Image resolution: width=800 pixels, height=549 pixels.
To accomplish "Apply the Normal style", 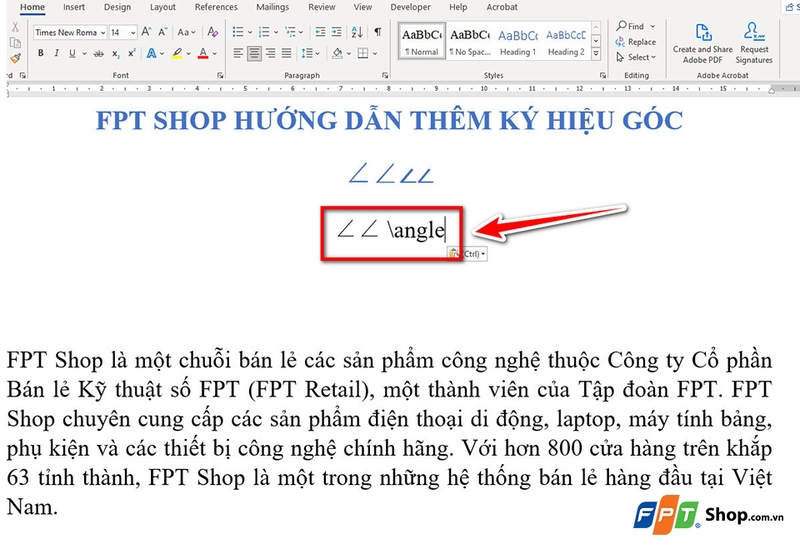I will click(422, 41).
